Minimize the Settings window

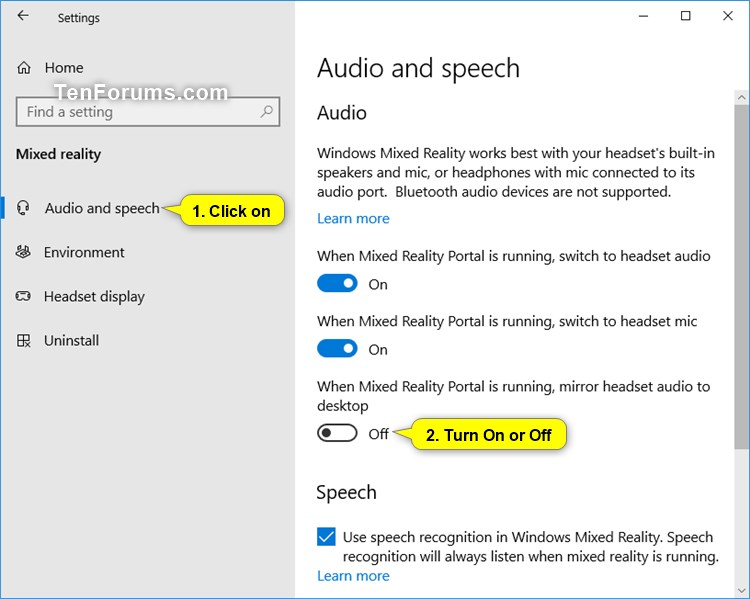click(644, 16)
